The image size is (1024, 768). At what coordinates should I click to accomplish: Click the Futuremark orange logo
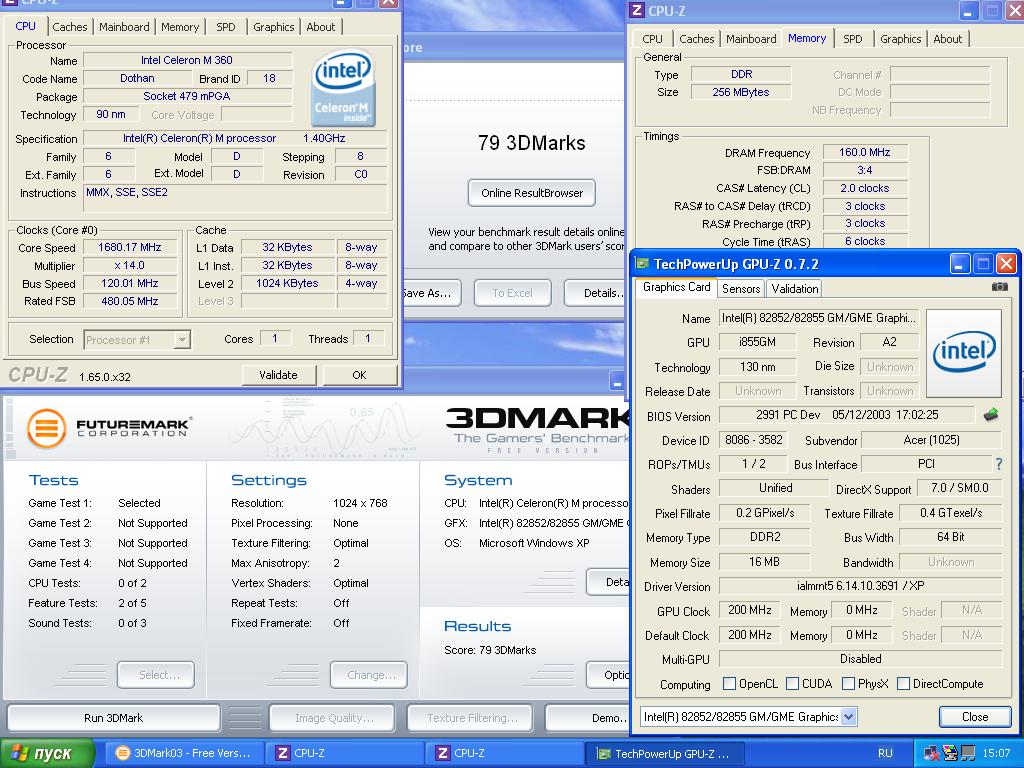tap(46, 428)
